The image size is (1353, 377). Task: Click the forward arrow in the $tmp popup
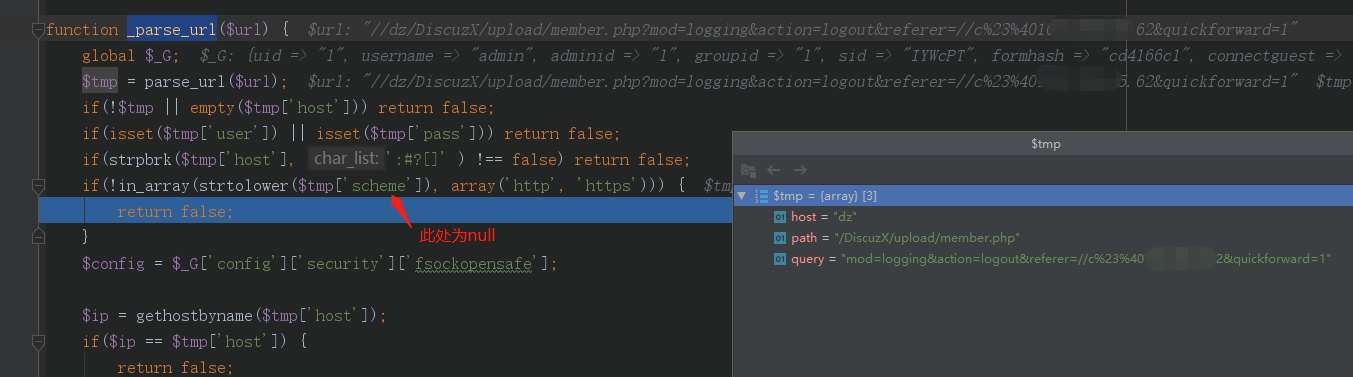pos(800,170)
